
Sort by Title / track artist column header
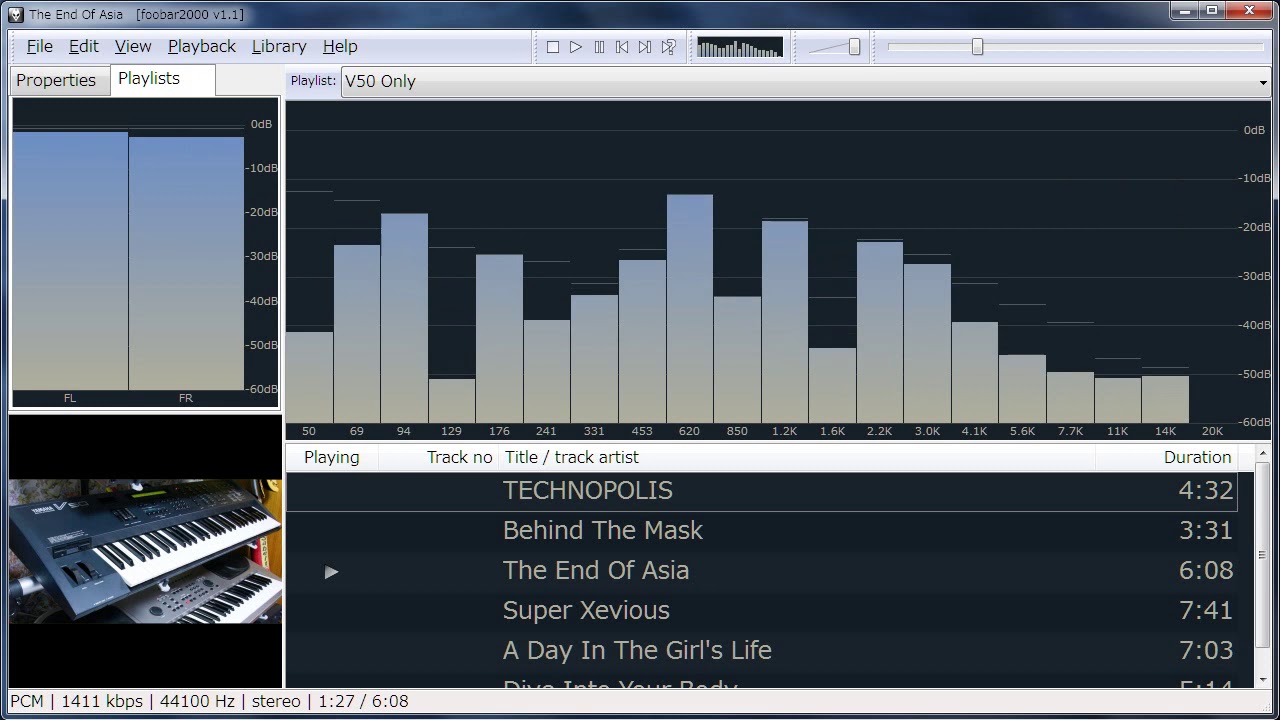click(797, 457)
